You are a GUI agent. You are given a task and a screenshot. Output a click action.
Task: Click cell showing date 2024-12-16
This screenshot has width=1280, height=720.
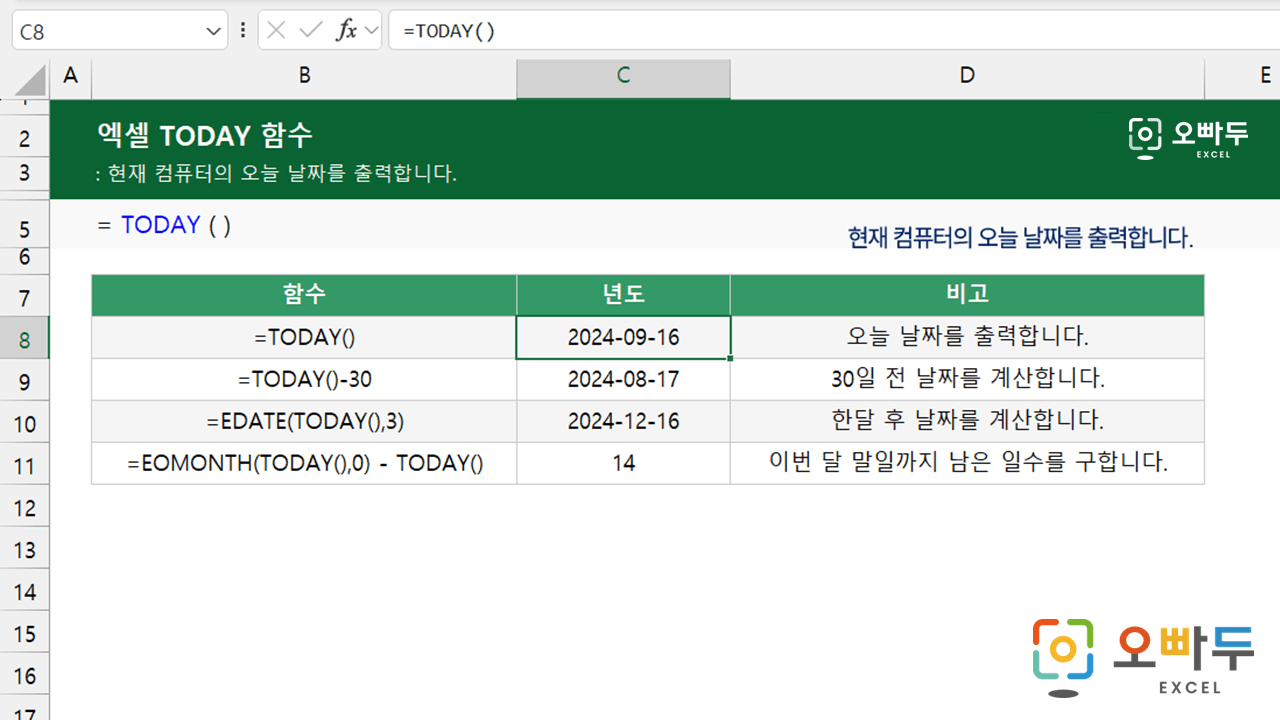(x=623, y=422)
